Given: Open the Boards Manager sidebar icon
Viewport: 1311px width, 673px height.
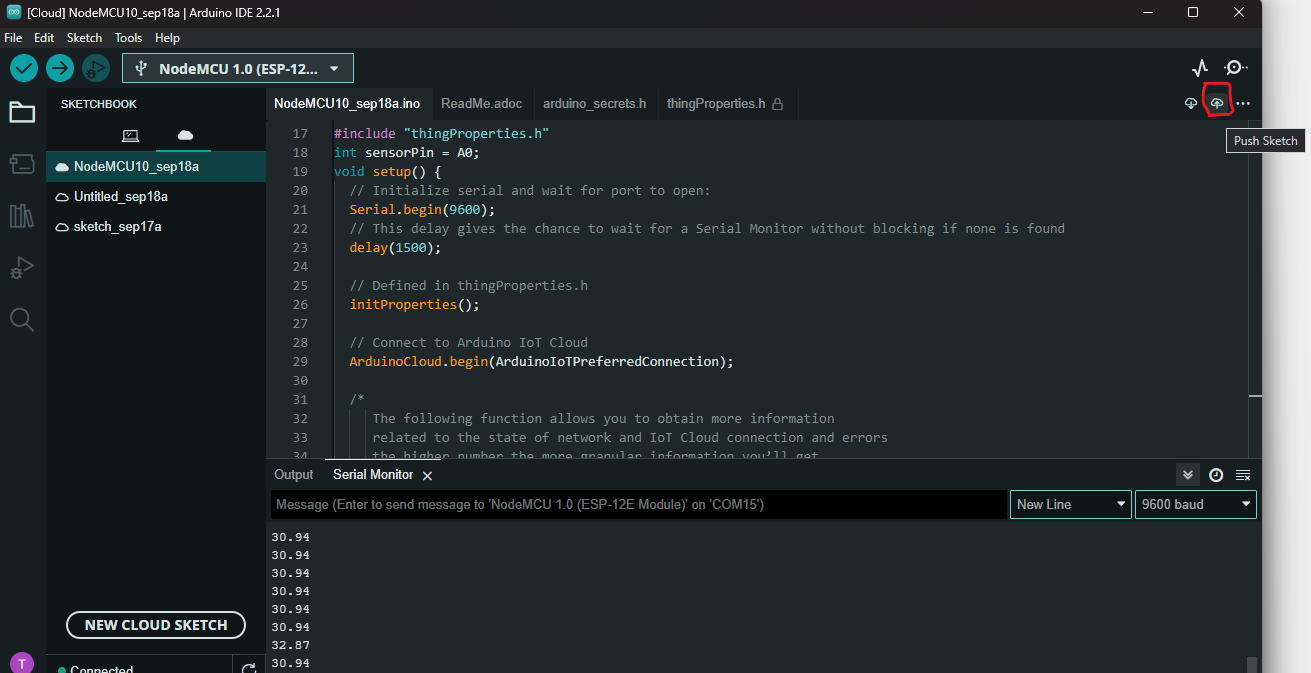Looking at the screenshot, I should (x=22, y=163).
